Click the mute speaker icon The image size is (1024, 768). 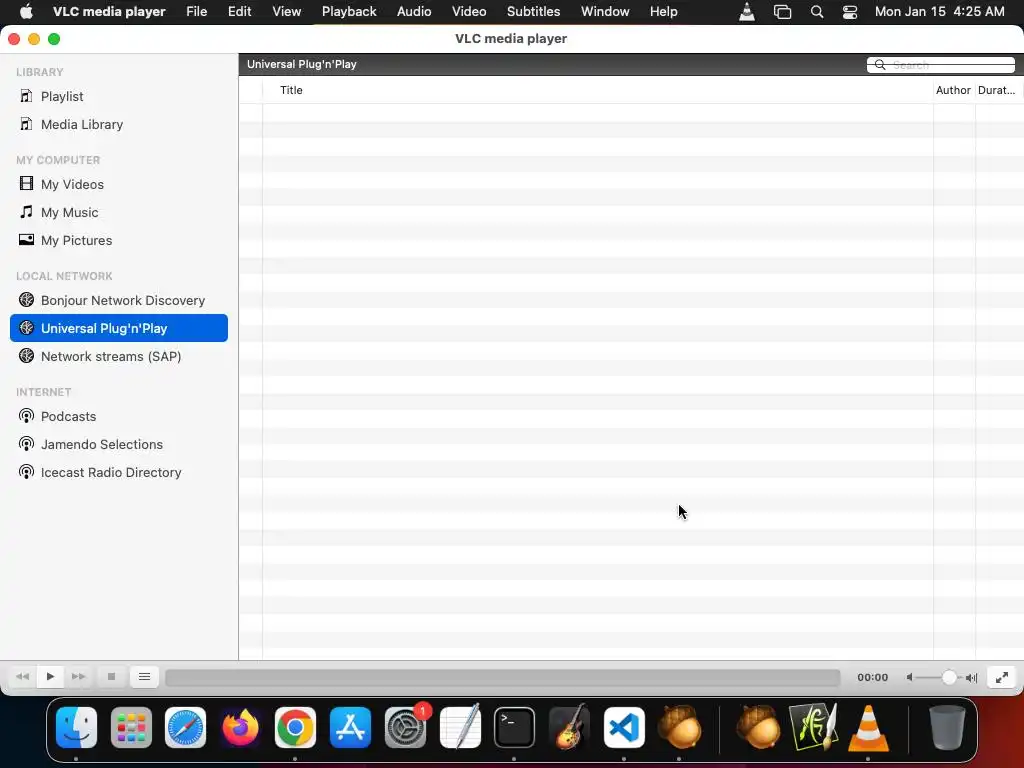click(x=909, y=678)
